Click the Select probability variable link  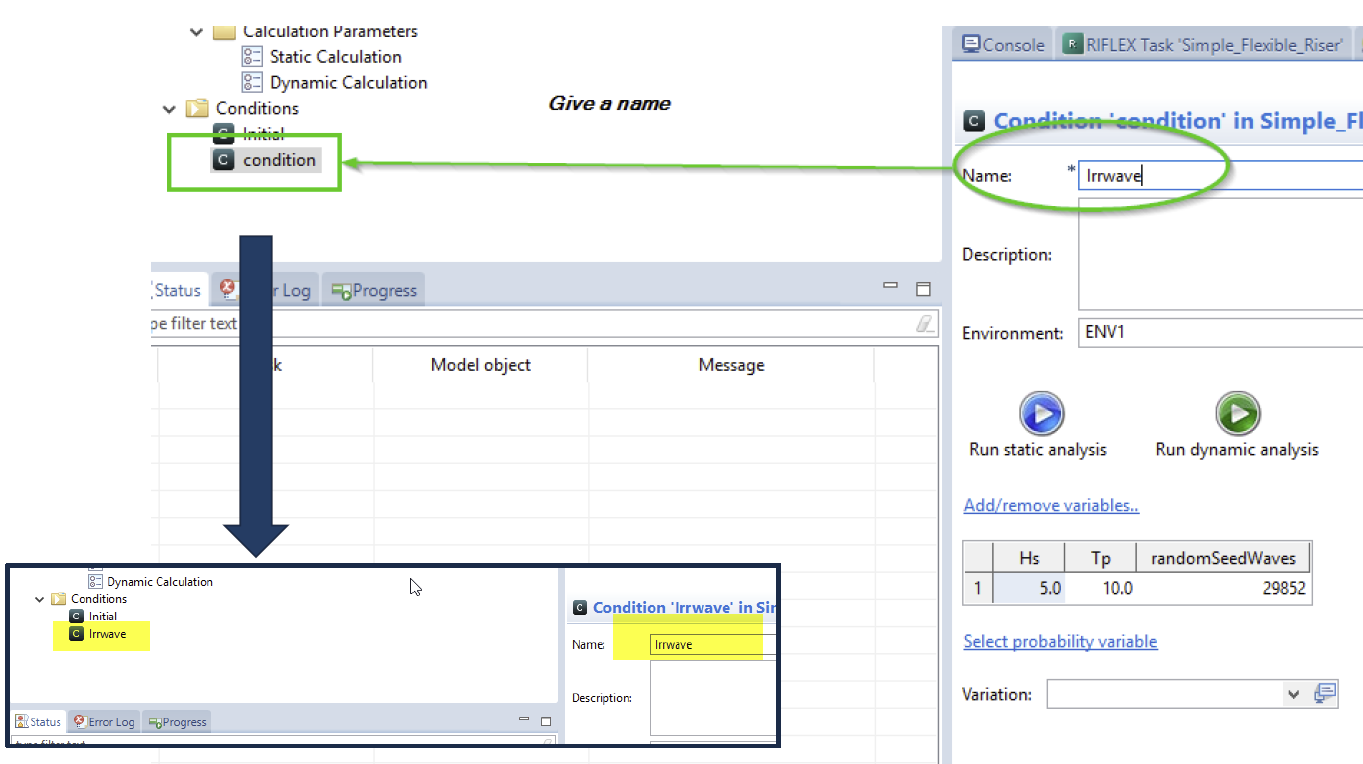(1060, 641)
